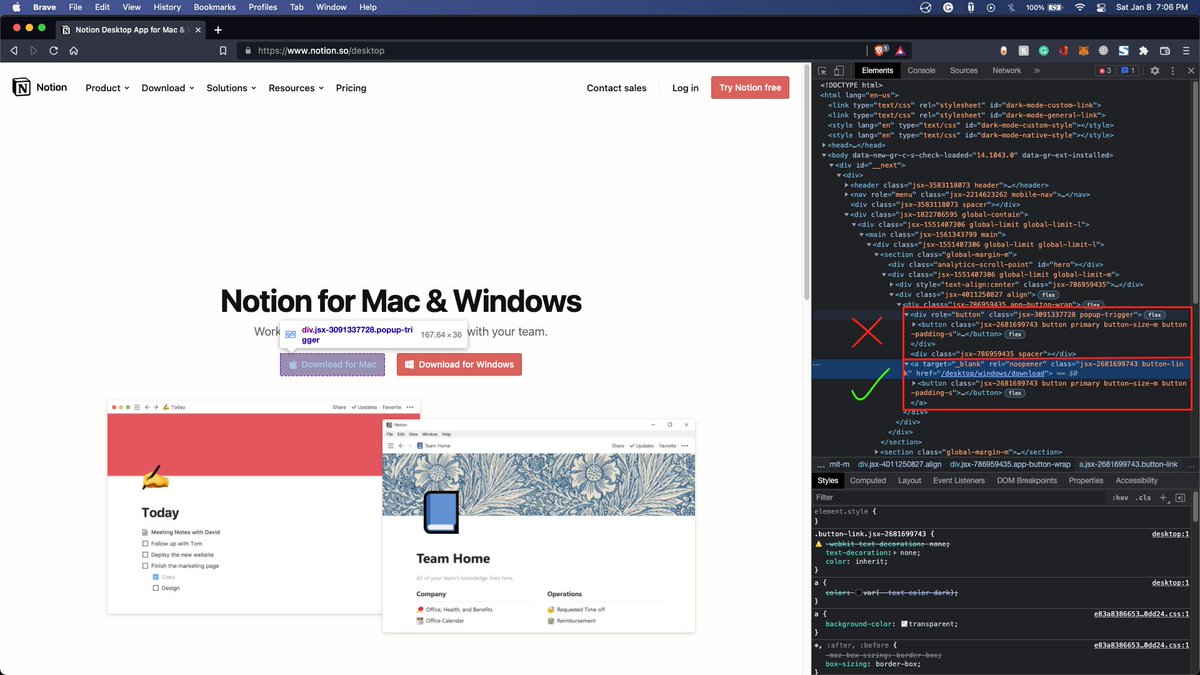Open the MetaMask fox extension
Screen dimensions: 1200x675
[x=1083, y=51]
